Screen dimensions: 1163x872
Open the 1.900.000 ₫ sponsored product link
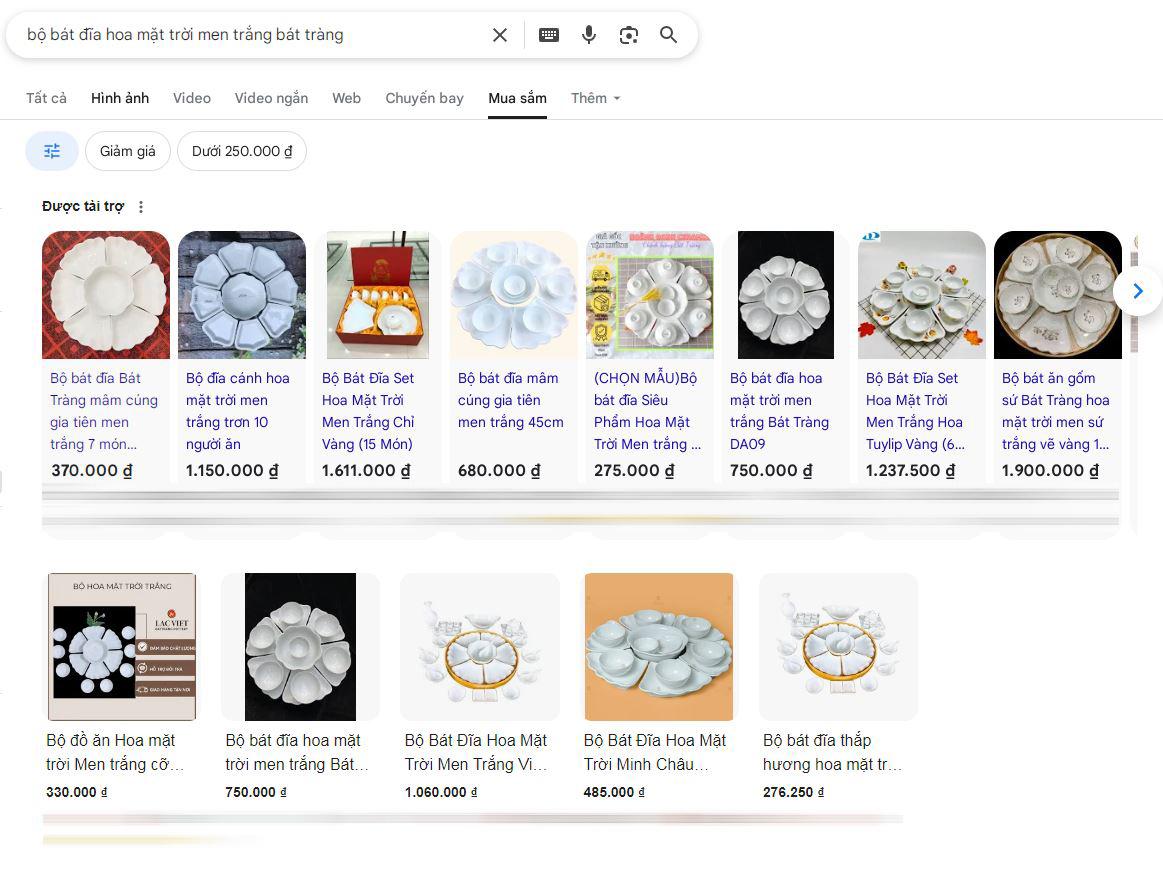[1056, 410]
